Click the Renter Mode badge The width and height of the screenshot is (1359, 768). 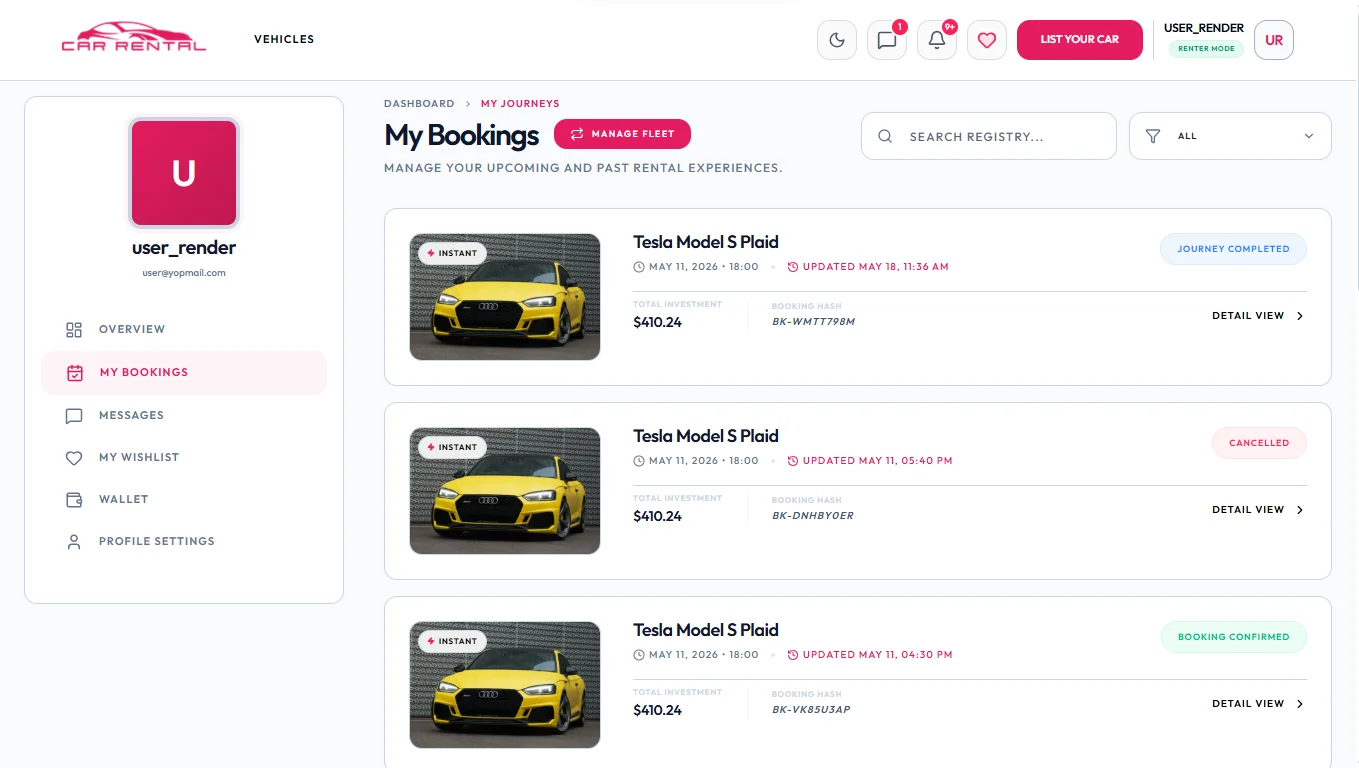click(x=1206, y=48)
